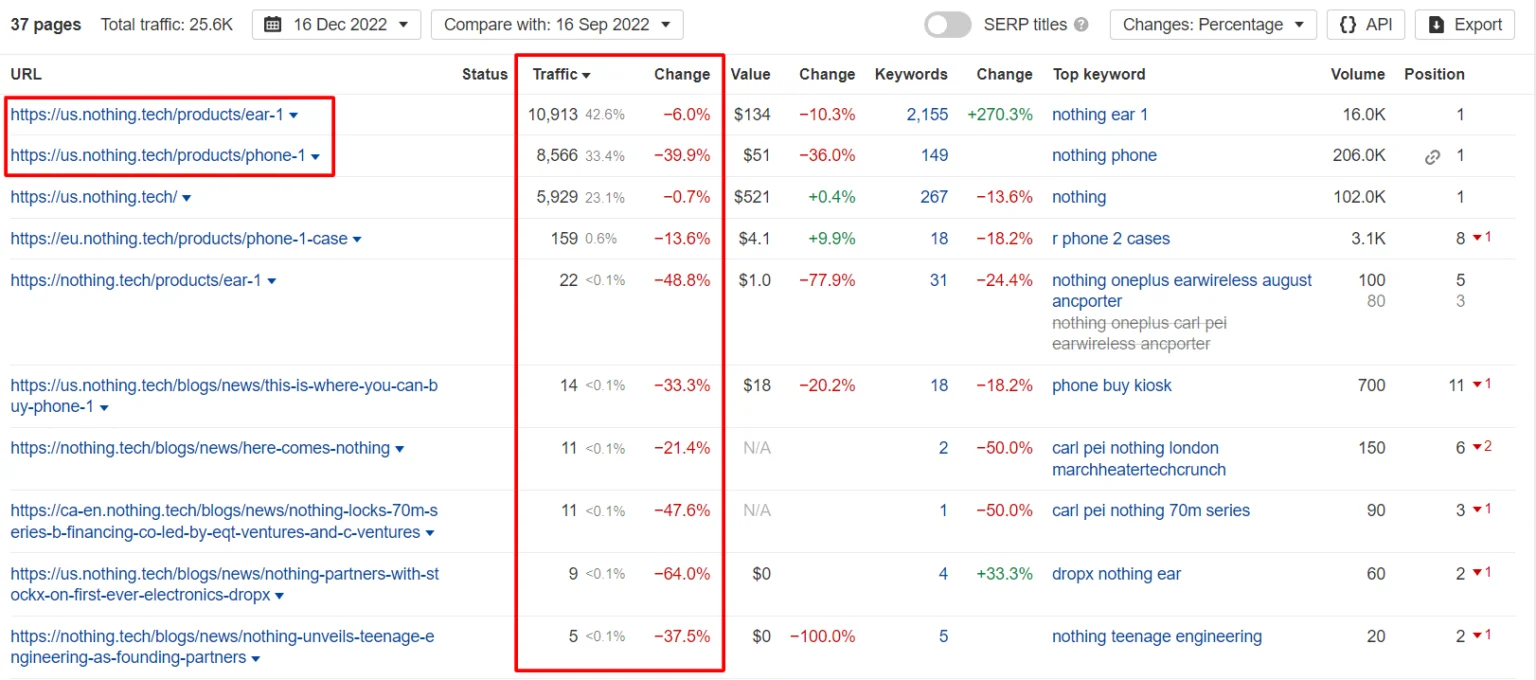This screenshot has height=680, width=1536.
Task: Click the 2,155 keywords count
Action: click(927, 114)
